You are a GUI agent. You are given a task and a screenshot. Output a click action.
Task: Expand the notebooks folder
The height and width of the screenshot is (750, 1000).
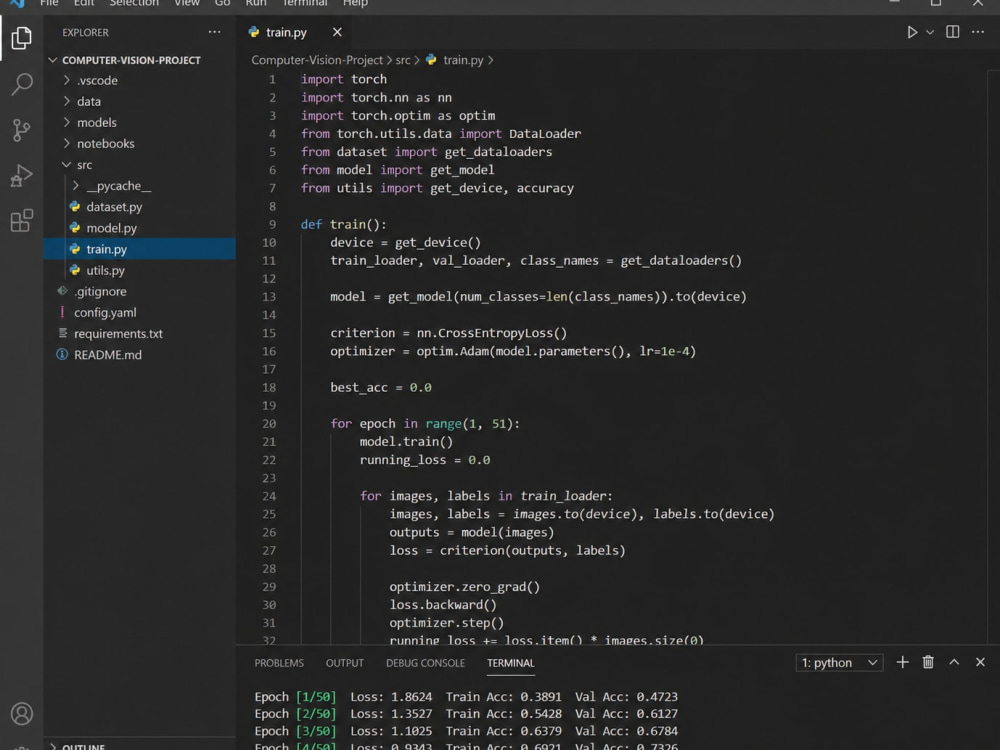point(66,143)
